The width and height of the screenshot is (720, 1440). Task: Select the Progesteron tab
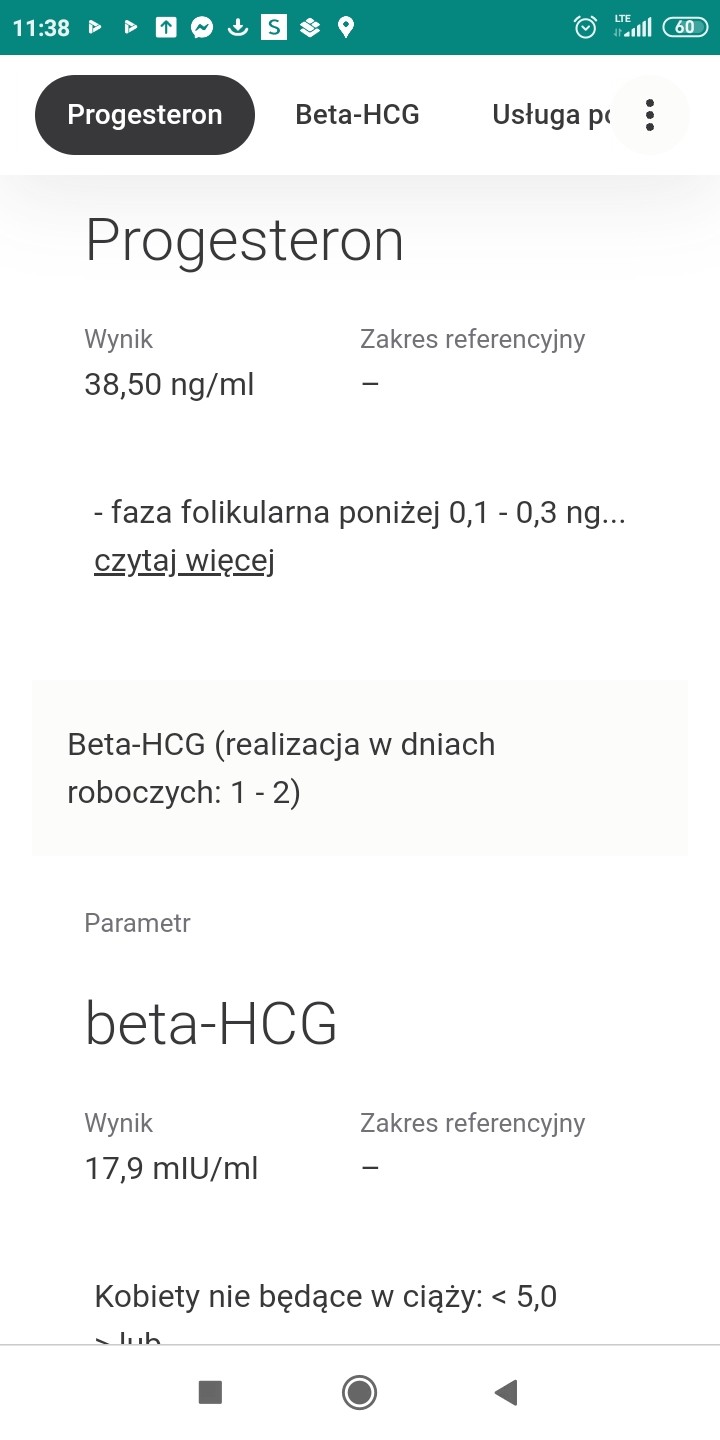[x=145, y=115]
